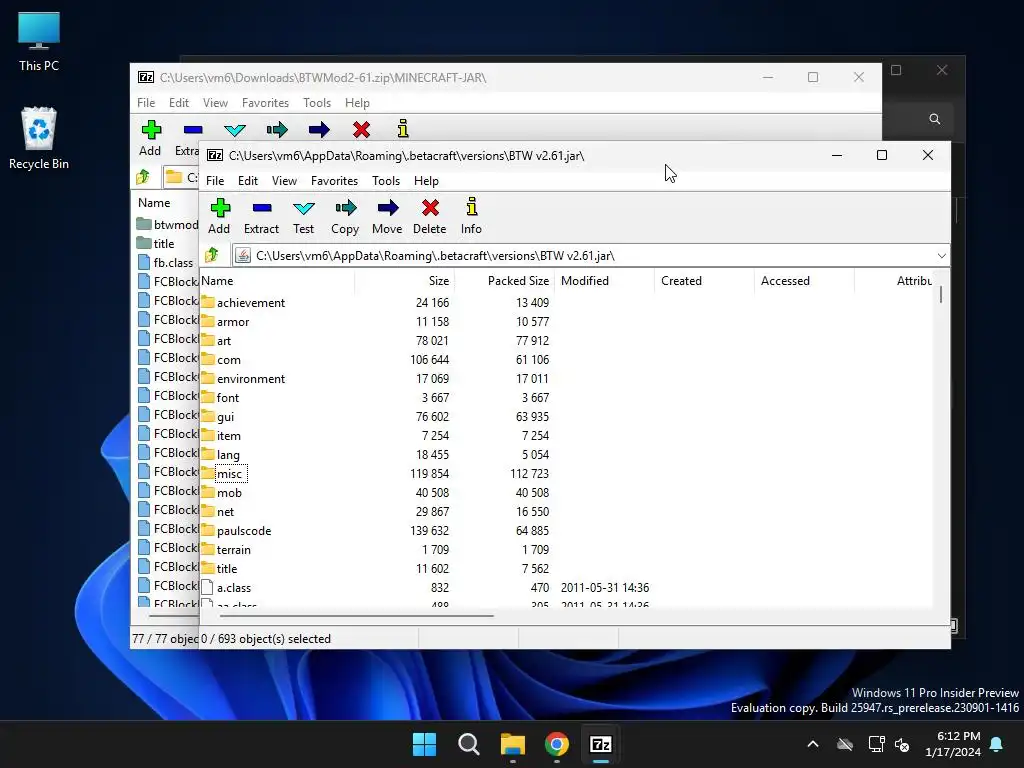The width and height of the screenshot is (1024, 768).
Task: Sort files by Modified column header
Action: point(585,281)
